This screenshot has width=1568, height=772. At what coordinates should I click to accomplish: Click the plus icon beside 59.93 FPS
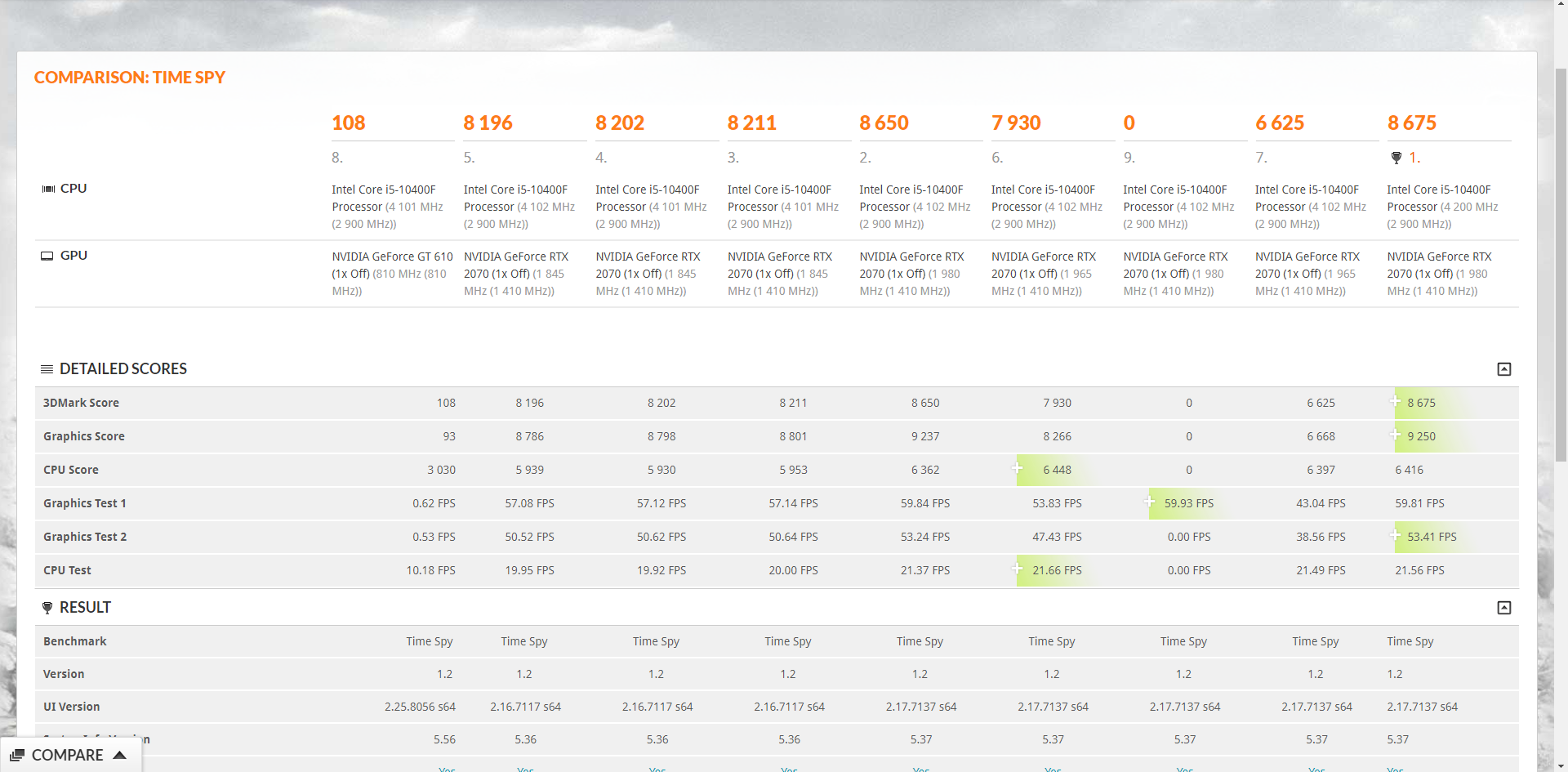click(1150, 502)
